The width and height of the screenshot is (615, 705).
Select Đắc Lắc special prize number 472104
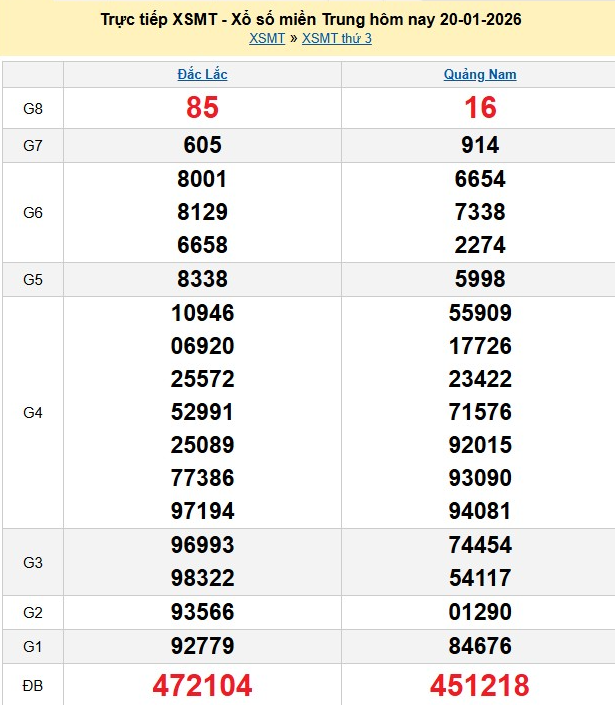pyautogui.click(x=202, y=685)
